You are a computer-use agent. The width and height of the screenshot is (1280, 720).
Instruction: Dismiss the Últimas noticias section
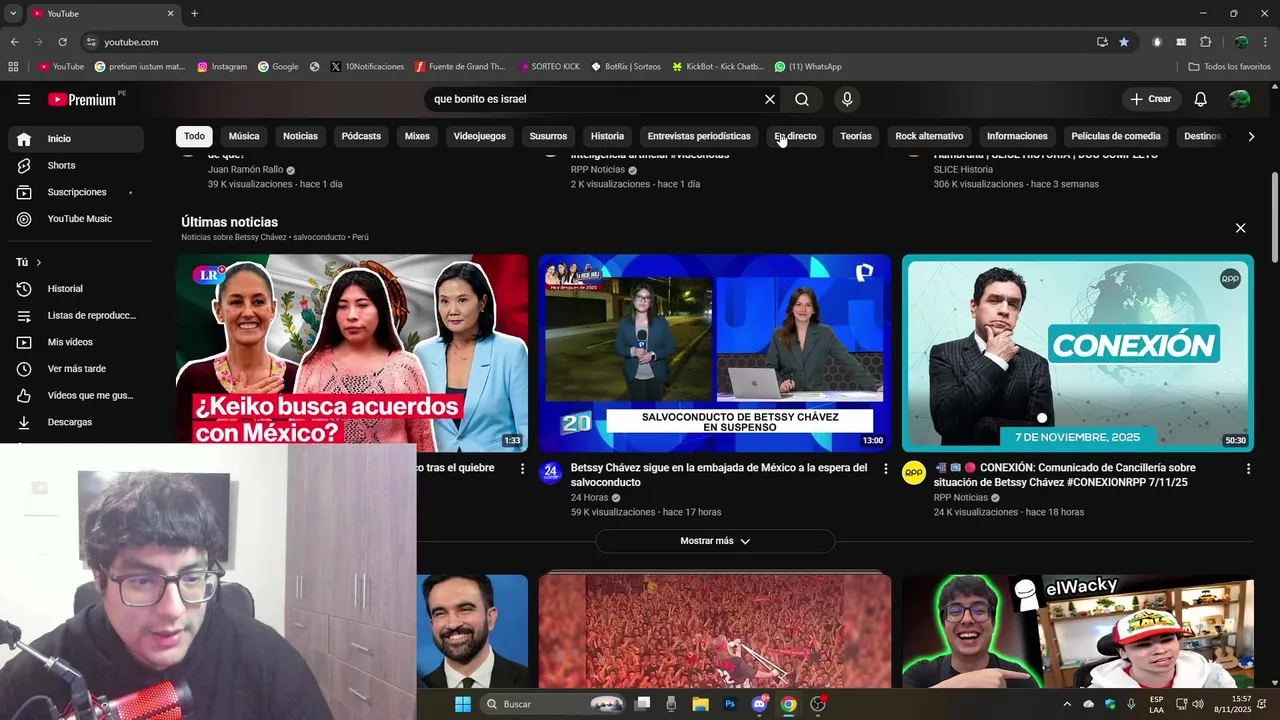[1240, 228]
